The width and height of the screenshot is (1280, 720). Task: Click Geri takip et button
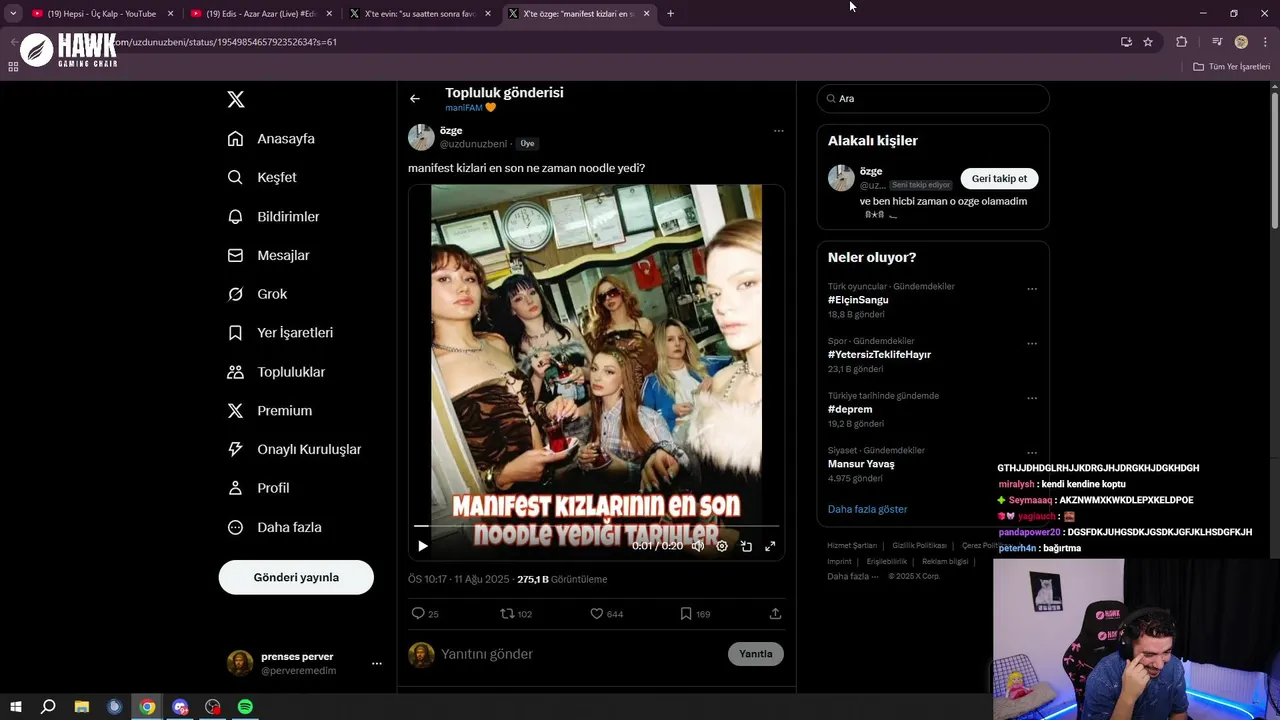coord(999,178)
